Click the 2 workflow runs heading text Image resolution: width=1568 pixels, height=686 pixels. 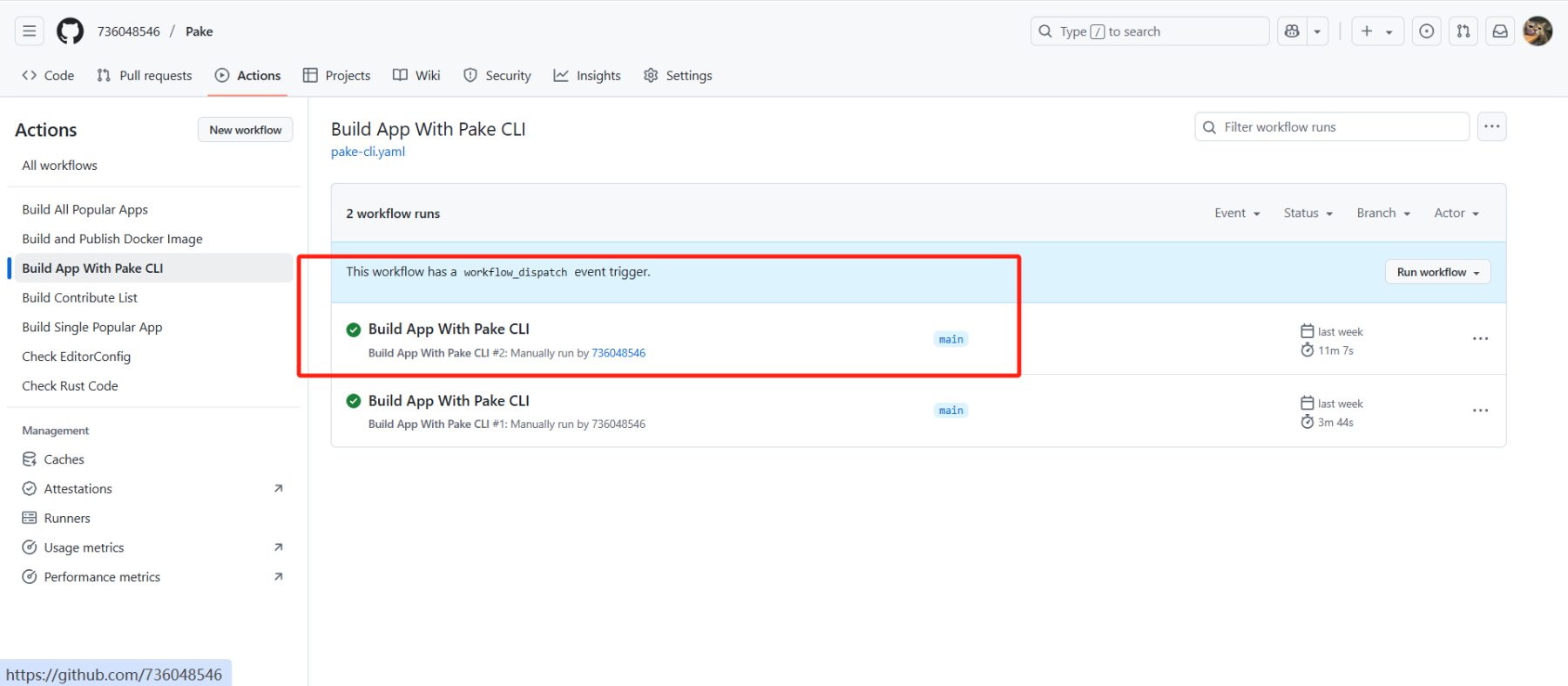pyautogui.click(x=393, y=214)
